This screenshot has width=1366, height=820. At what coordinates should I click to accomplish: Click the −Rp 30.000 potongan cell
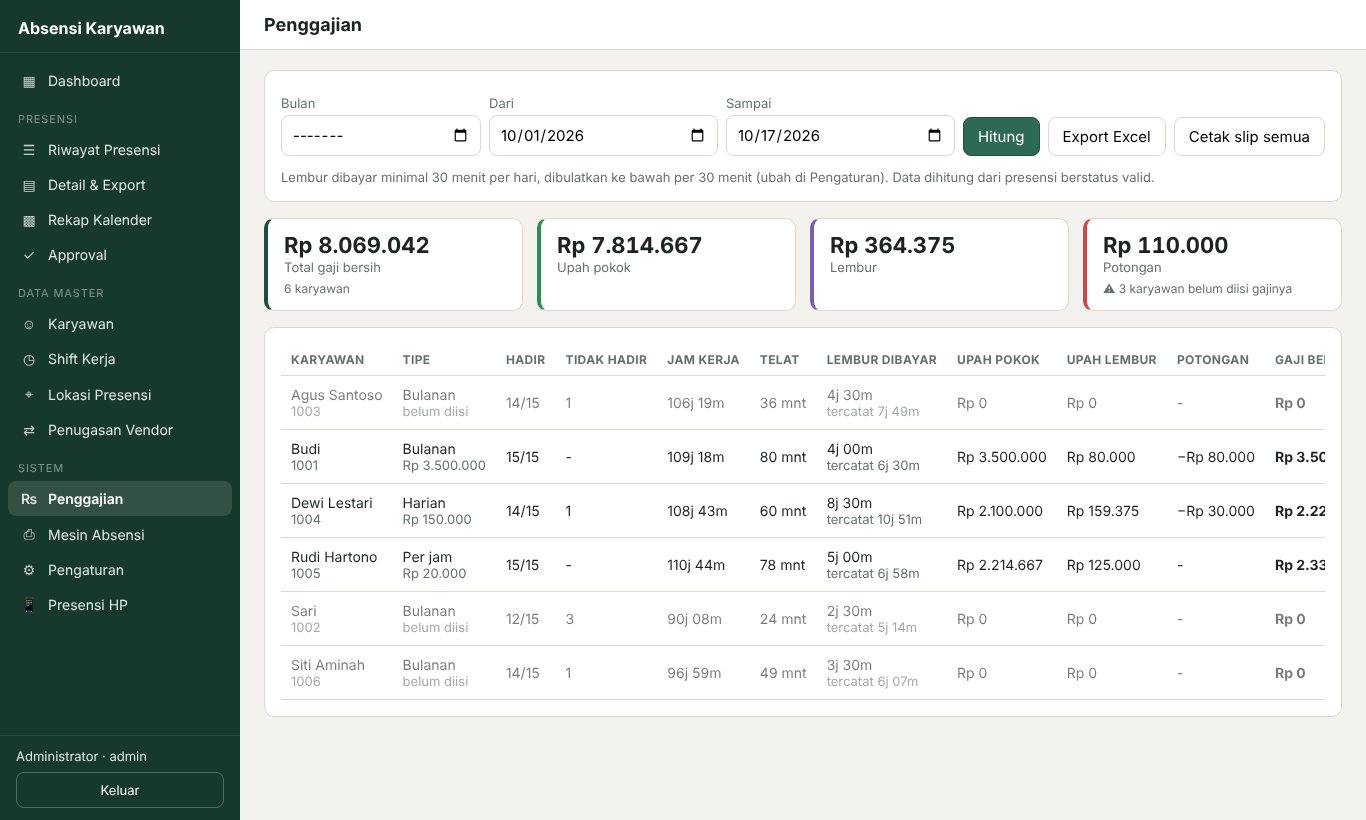click(1216, 511)
